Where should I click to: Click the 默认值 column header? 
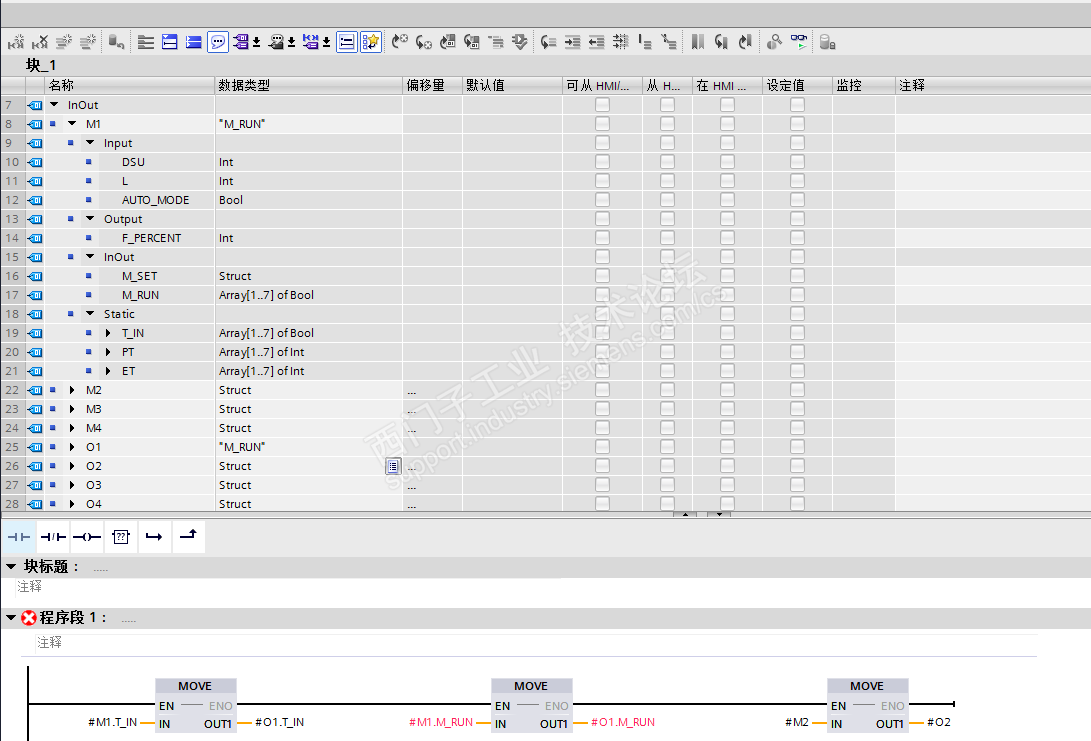coord(512,86)
